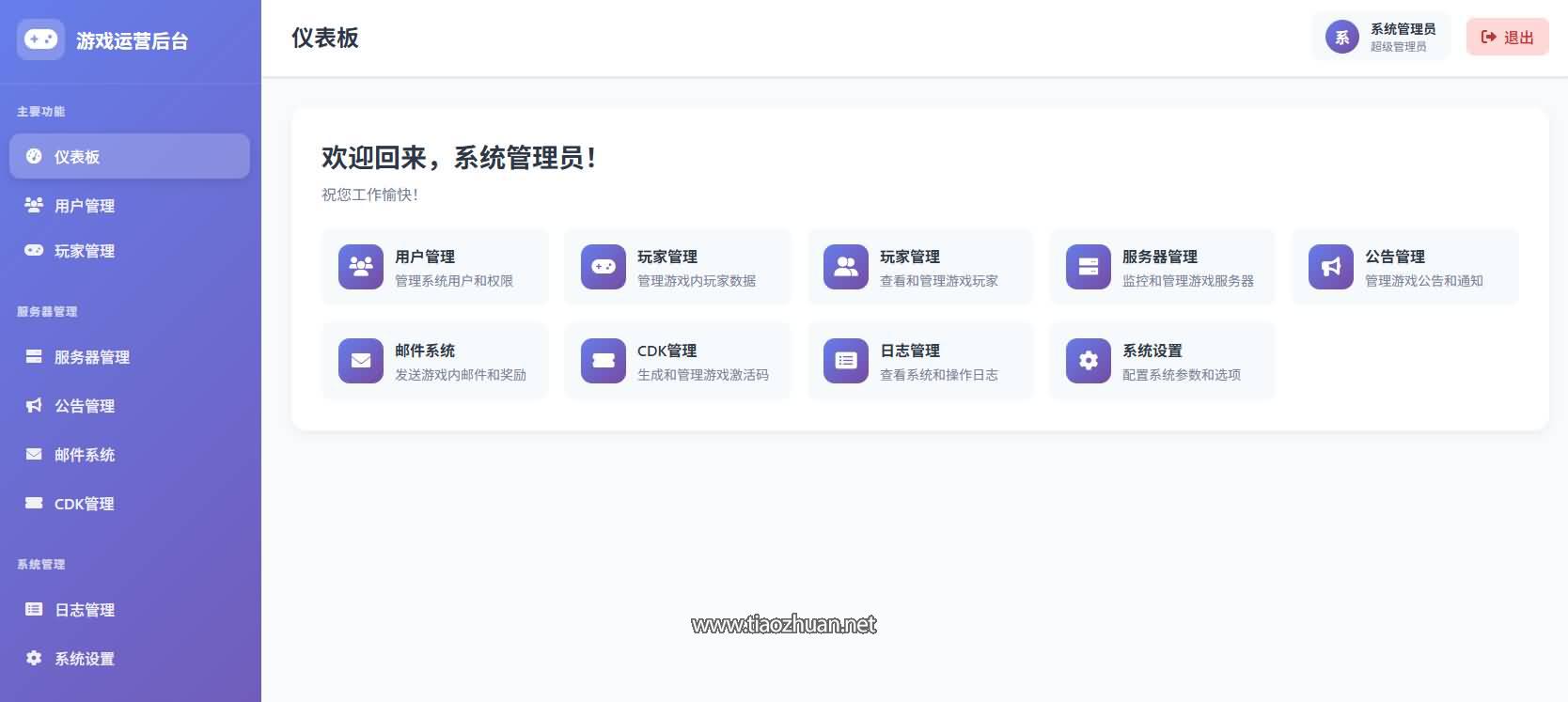Screen dimensions: 1568x702
Task: Click the gamepad icon on first 玩家管理 card
Action: [x=604, y=267]
